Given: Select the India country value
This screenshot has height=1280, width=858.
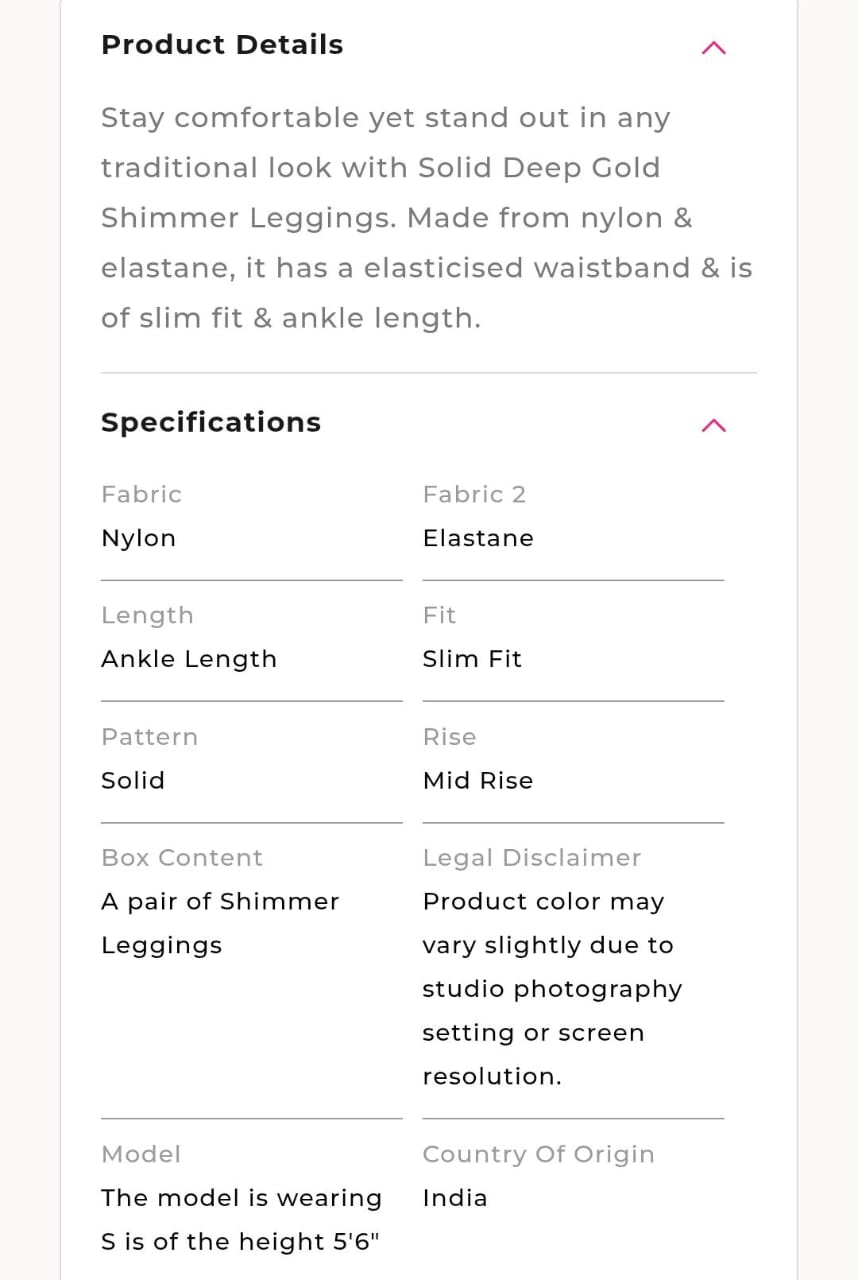Looking at the screenshot, I should pos(455,1198).
